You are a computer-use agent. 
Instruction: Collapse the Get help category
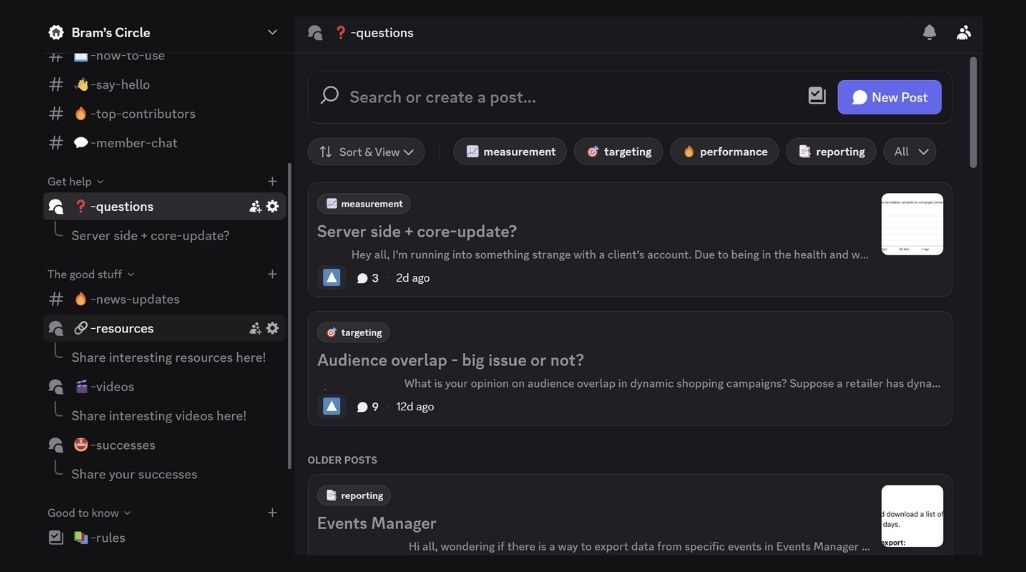point(75,181)
